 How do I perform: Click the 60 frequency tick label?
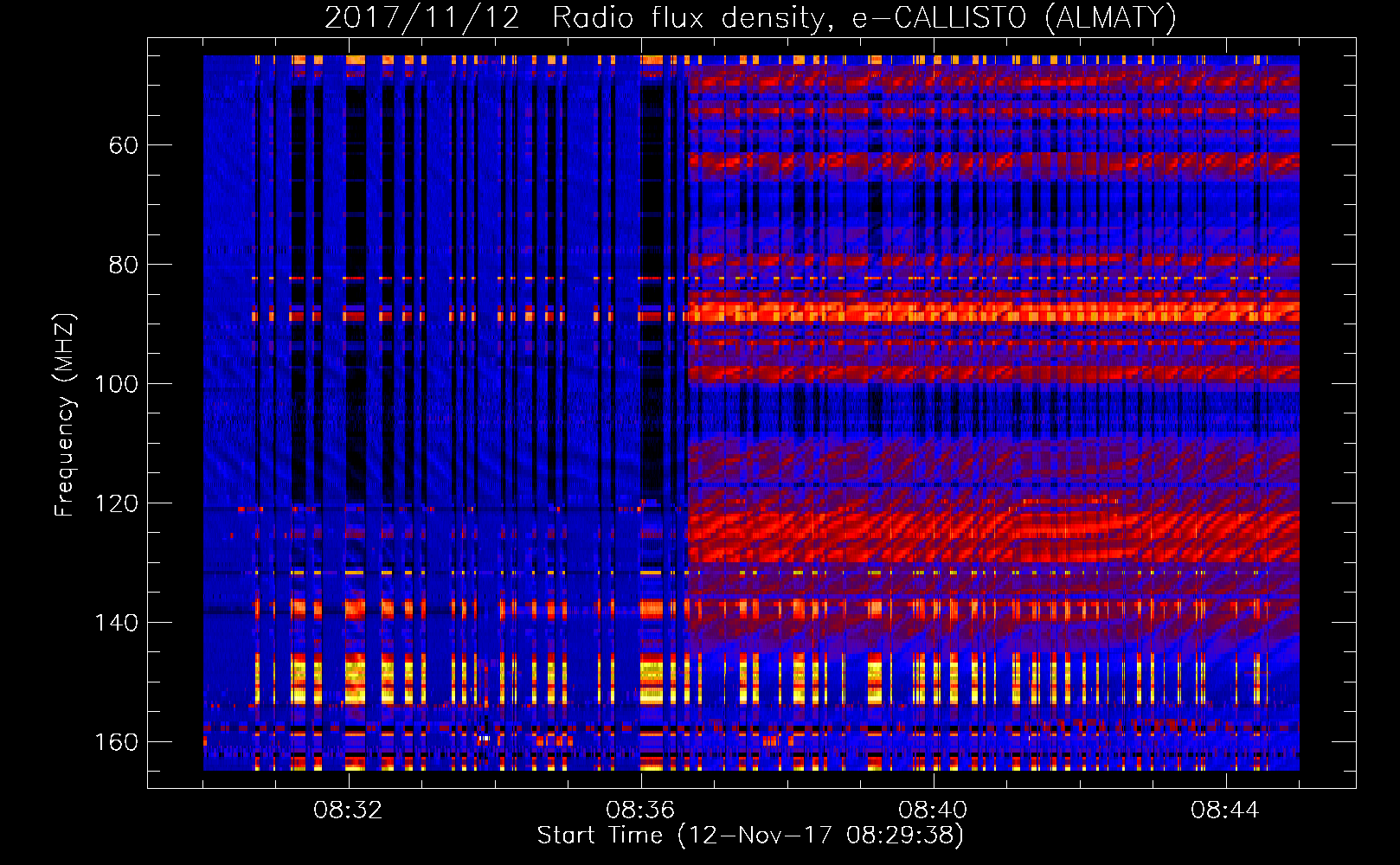pyautogui.click(x=123, y=144)
